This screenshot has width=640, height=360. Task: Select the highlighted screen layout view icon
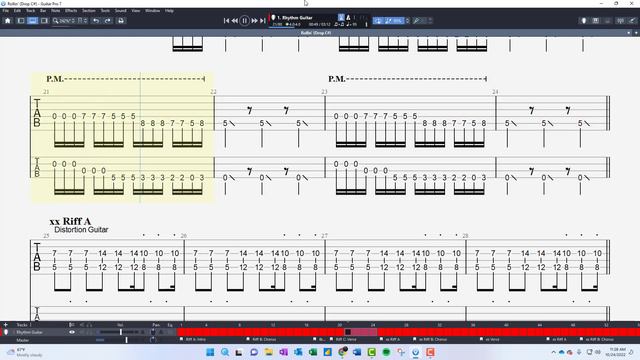point(32,20)
